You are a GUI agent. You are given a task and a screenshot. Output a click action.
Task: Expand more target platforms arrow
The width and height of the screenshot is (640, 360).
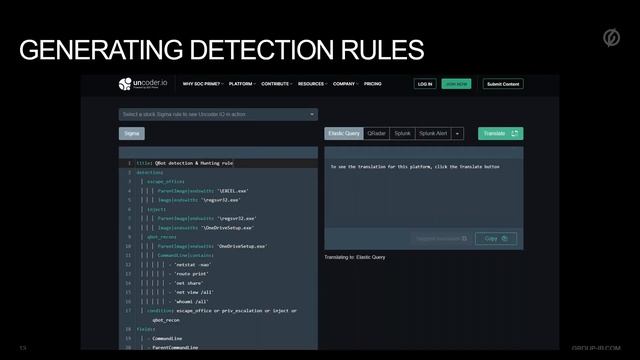pos(458,133)
